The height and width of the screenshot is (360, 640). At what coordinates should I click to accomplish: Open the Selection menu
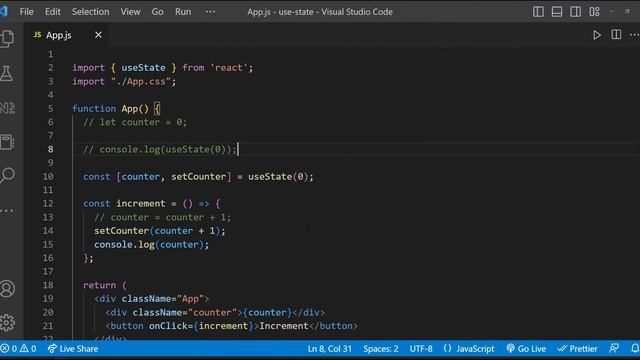(91, 11)
